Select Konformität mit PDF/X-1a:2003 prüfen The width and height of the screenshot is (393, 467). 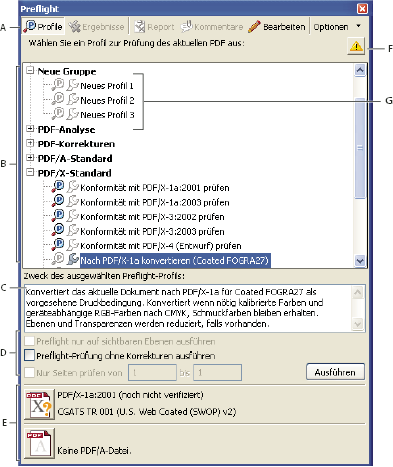coord(155,202)
